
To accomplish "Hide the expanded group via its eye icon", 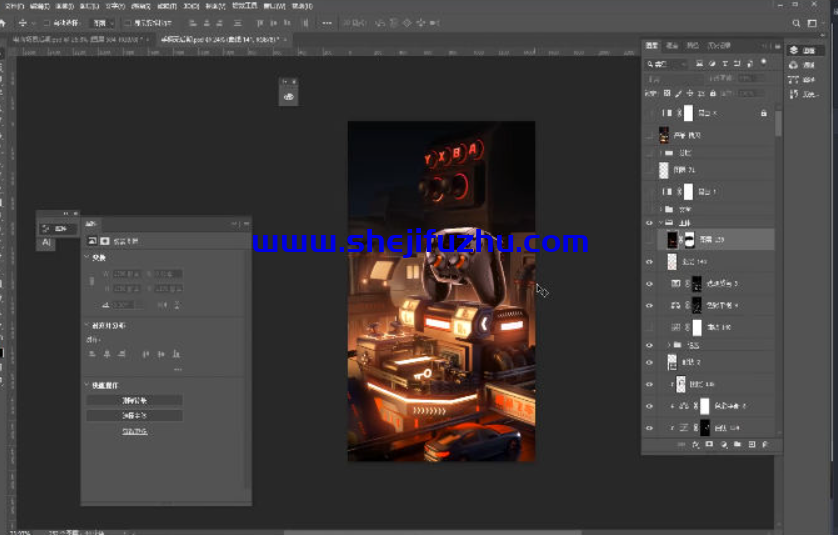I will pos(649,222).
